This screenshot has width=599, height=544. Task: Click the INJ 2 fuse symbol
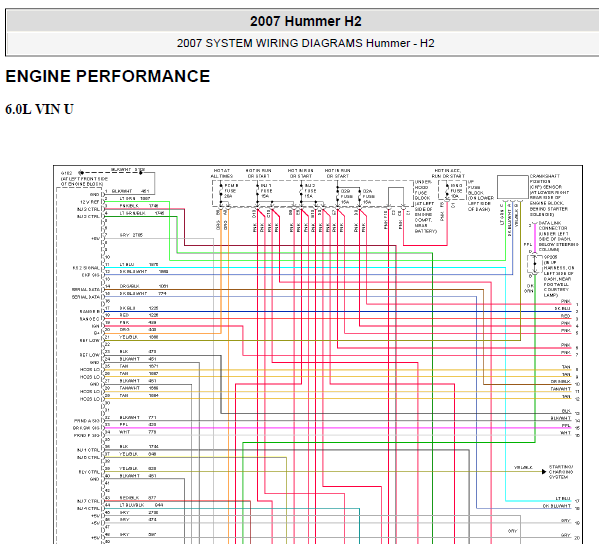pos(301,191)
